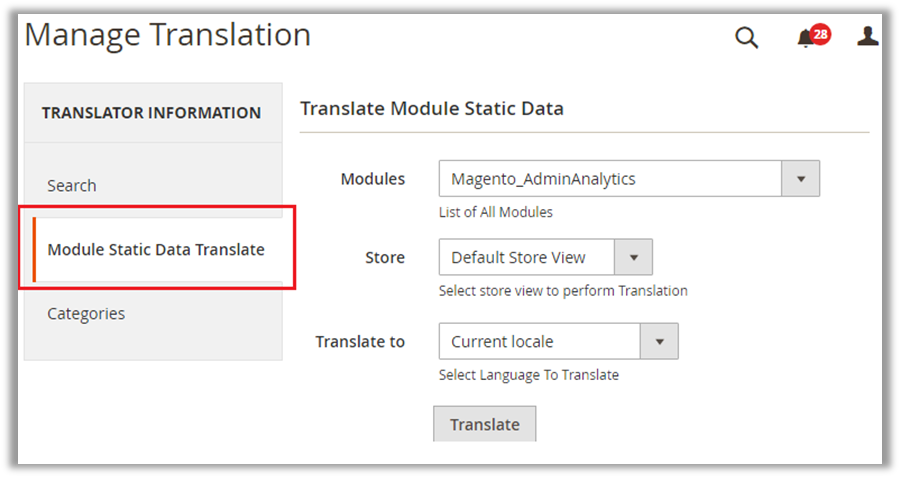Screen dimensions: 901x478
Task: Open the Modules dropdown showing Magento_AdminAnalytics
Action: tap(610, 179)
